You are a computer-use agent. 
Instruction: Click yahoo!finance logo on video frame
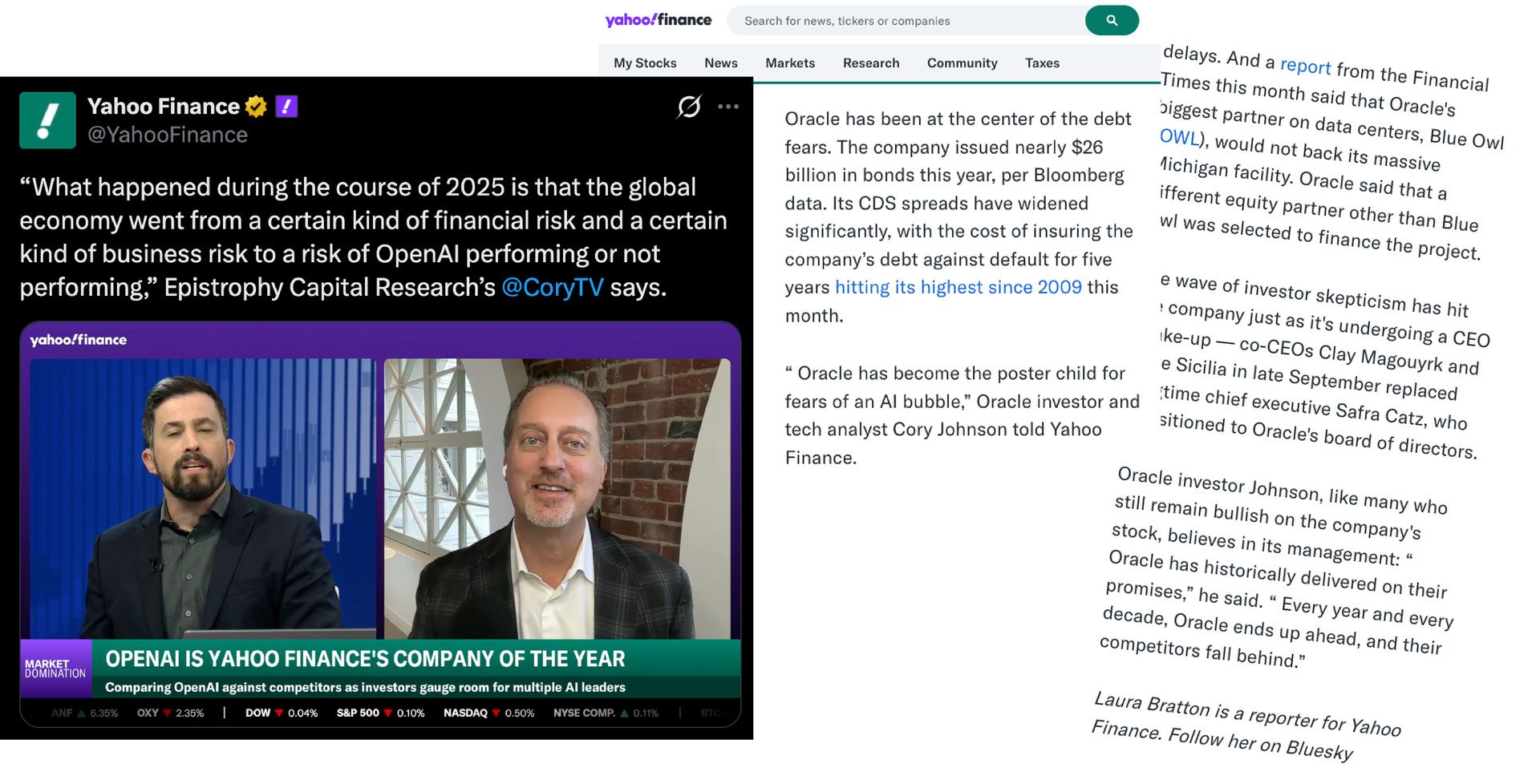tap(79, 340)
